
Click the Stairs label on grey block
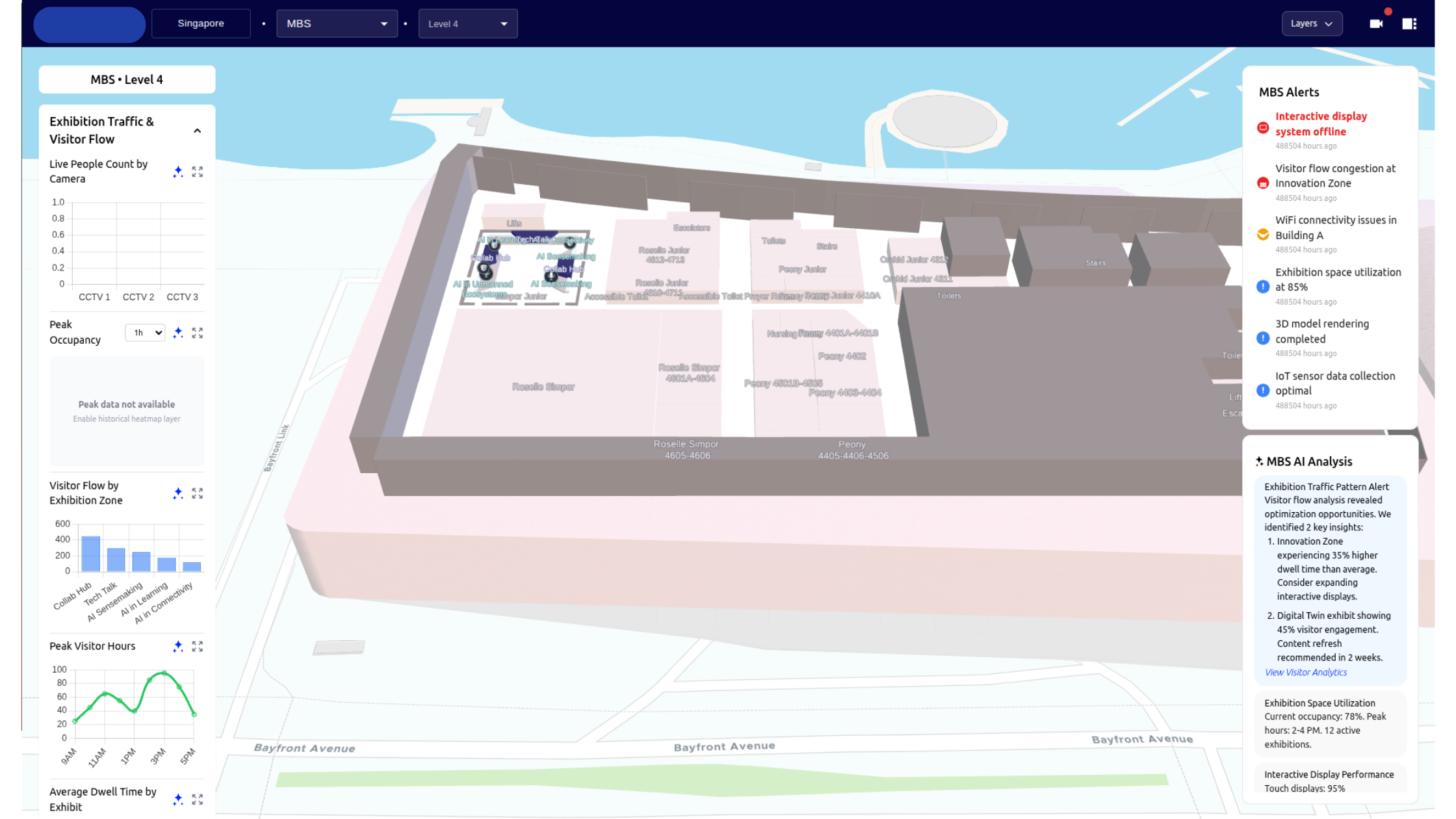click(x=1095, y=263)
